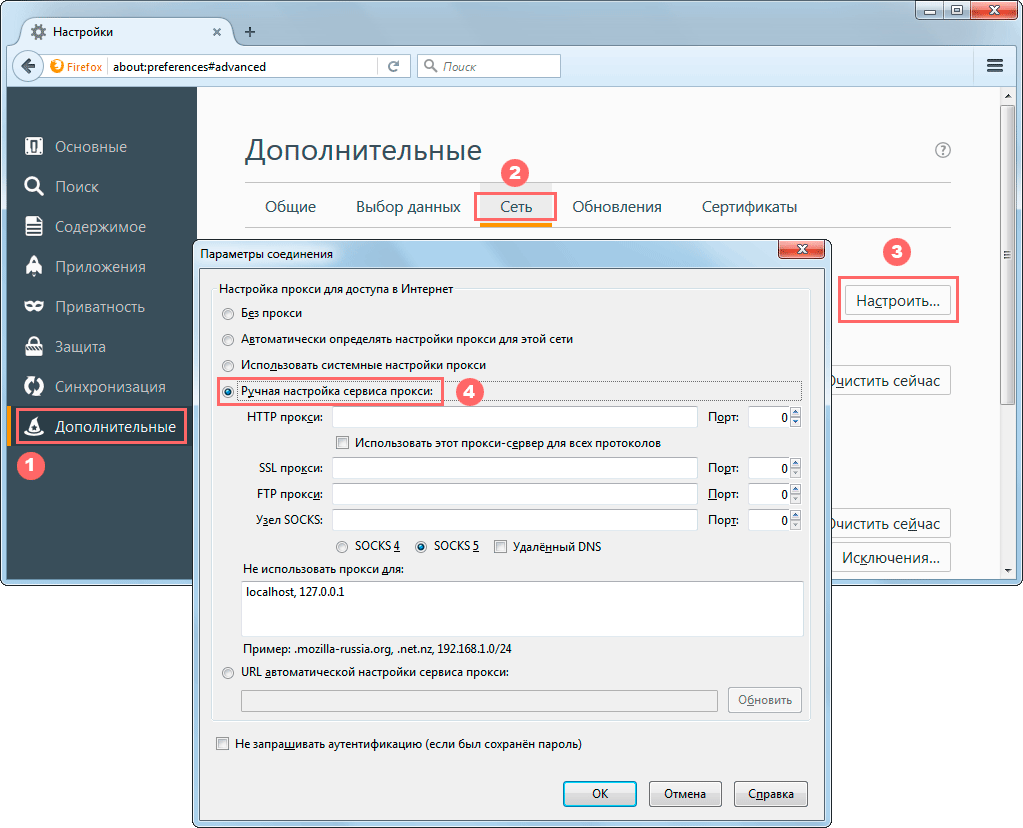
Task: Switch to the Обновления tab
Action: tap(616, 207)
